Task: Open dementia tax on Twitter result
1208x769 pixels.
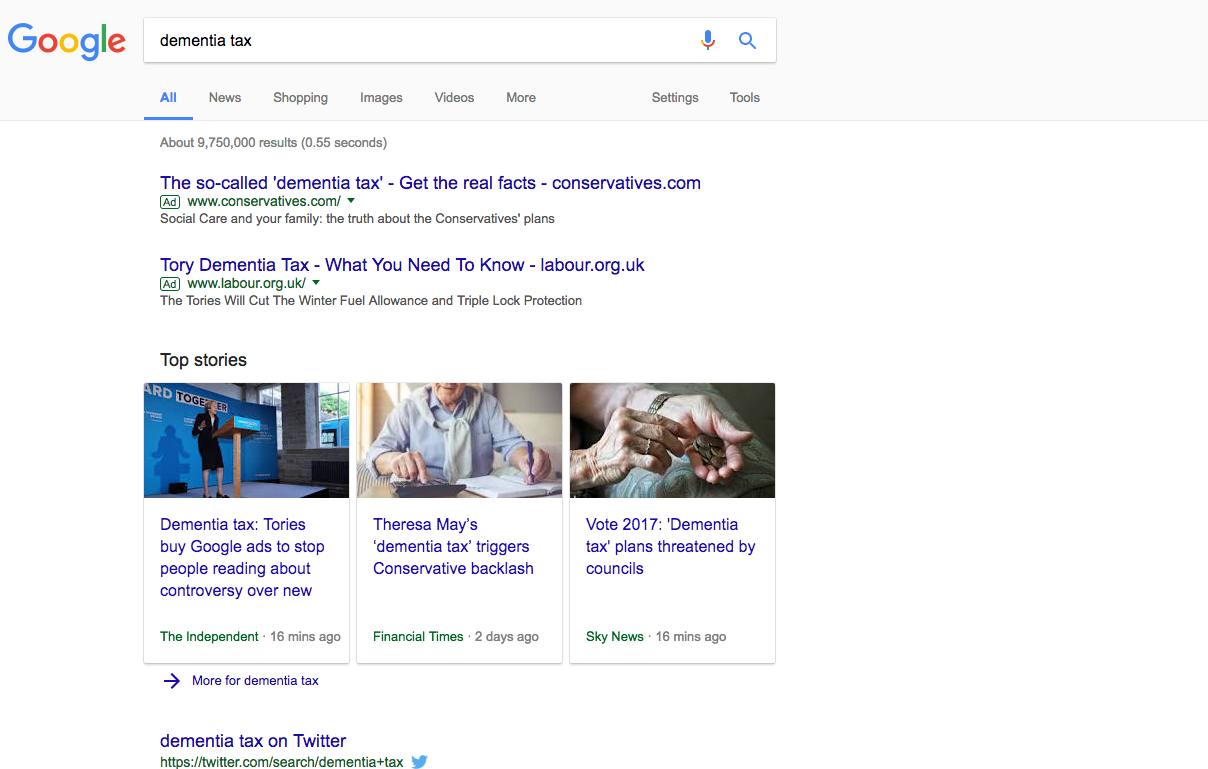Action: 253,741
